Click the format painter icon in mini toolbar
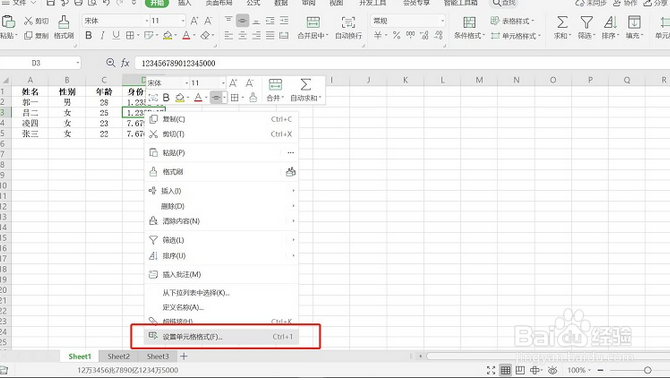 253,98
